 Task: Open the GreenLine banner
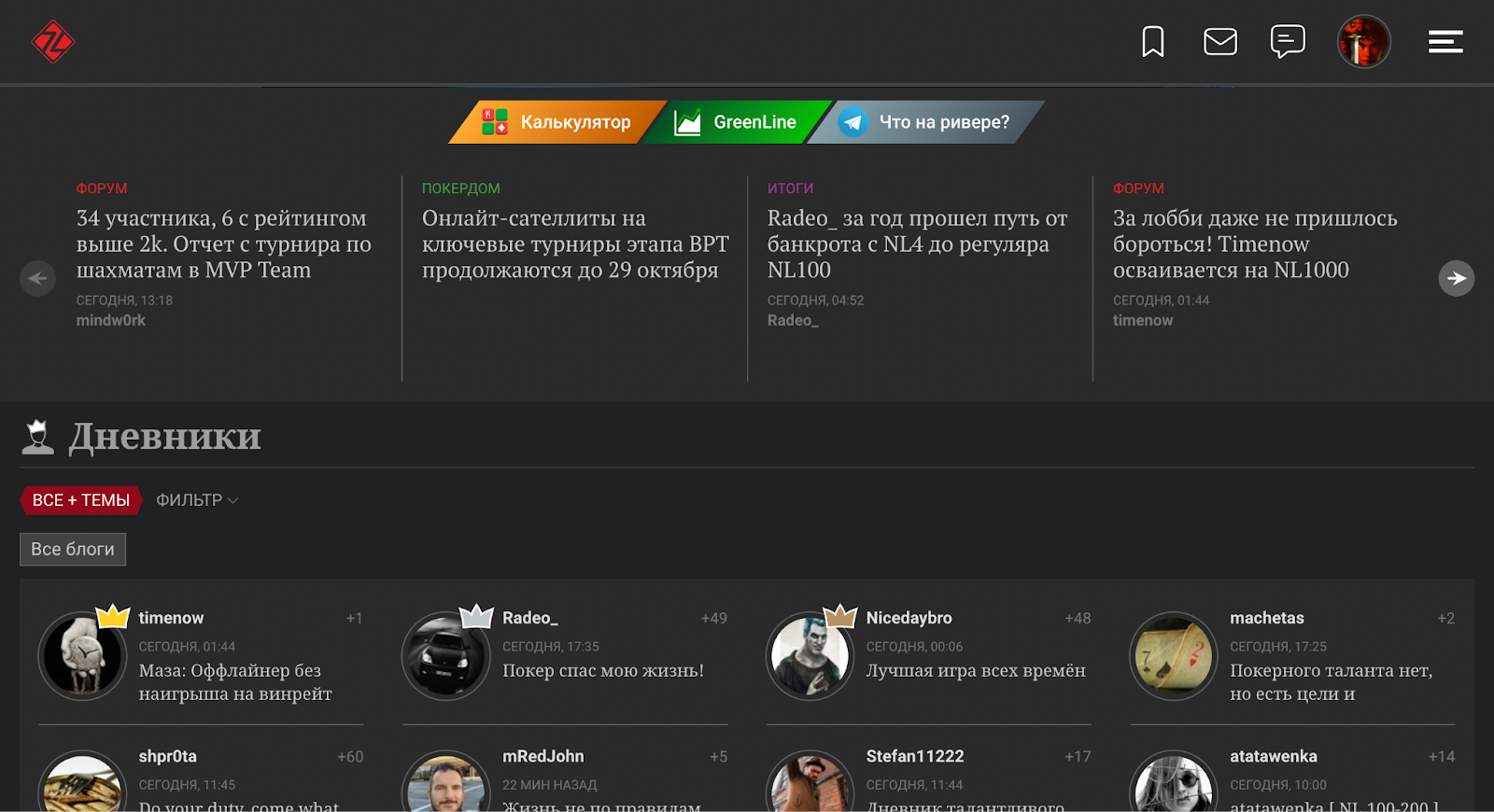tap(737, 122)
